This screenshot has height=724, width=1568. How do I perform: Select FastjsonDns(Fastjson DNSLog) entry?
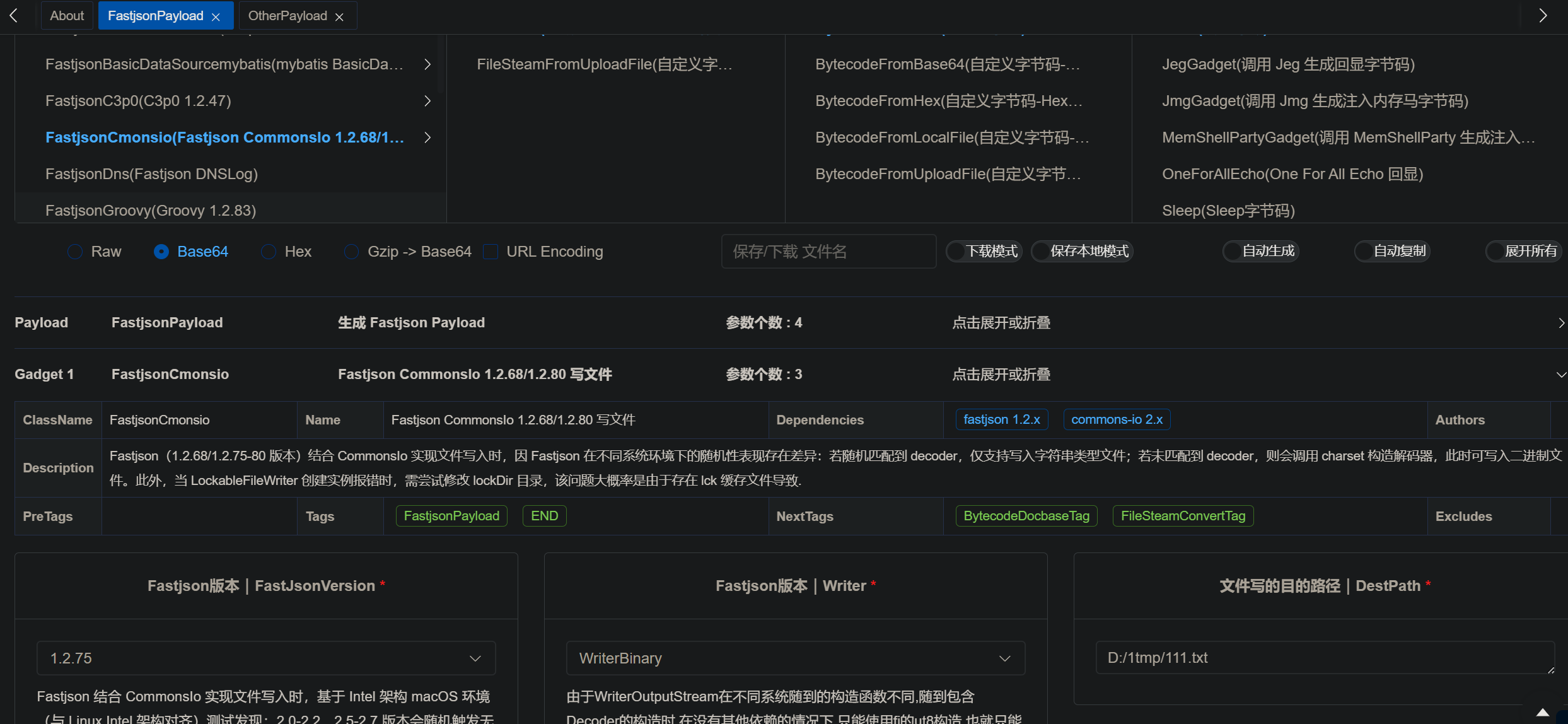[x=151, y=174]
